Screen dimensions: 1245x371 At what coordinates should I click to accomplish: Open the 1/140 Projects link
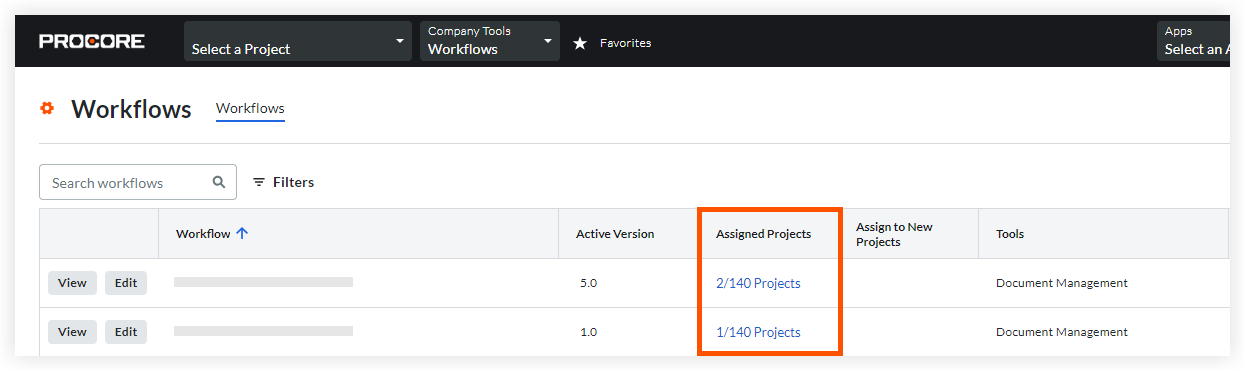[758, 332]
